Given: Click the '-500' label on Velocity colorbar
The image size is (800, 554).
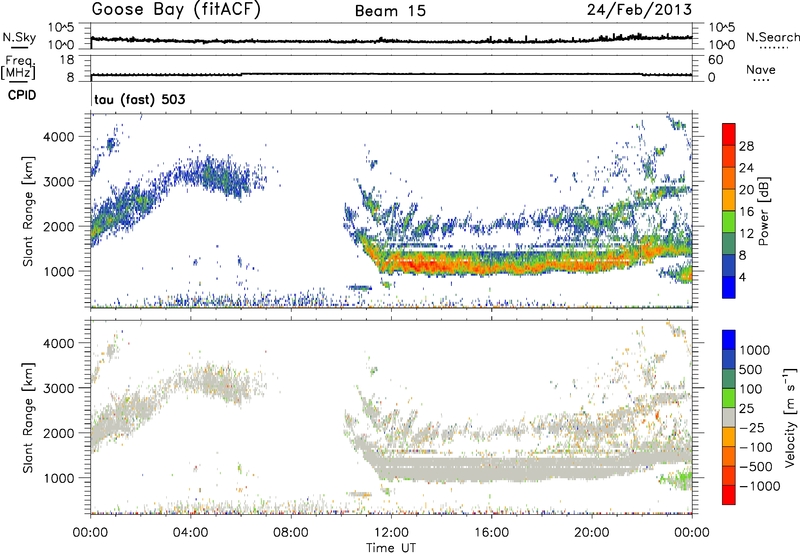Looking at the screenshot, I should tap(756, 466).
